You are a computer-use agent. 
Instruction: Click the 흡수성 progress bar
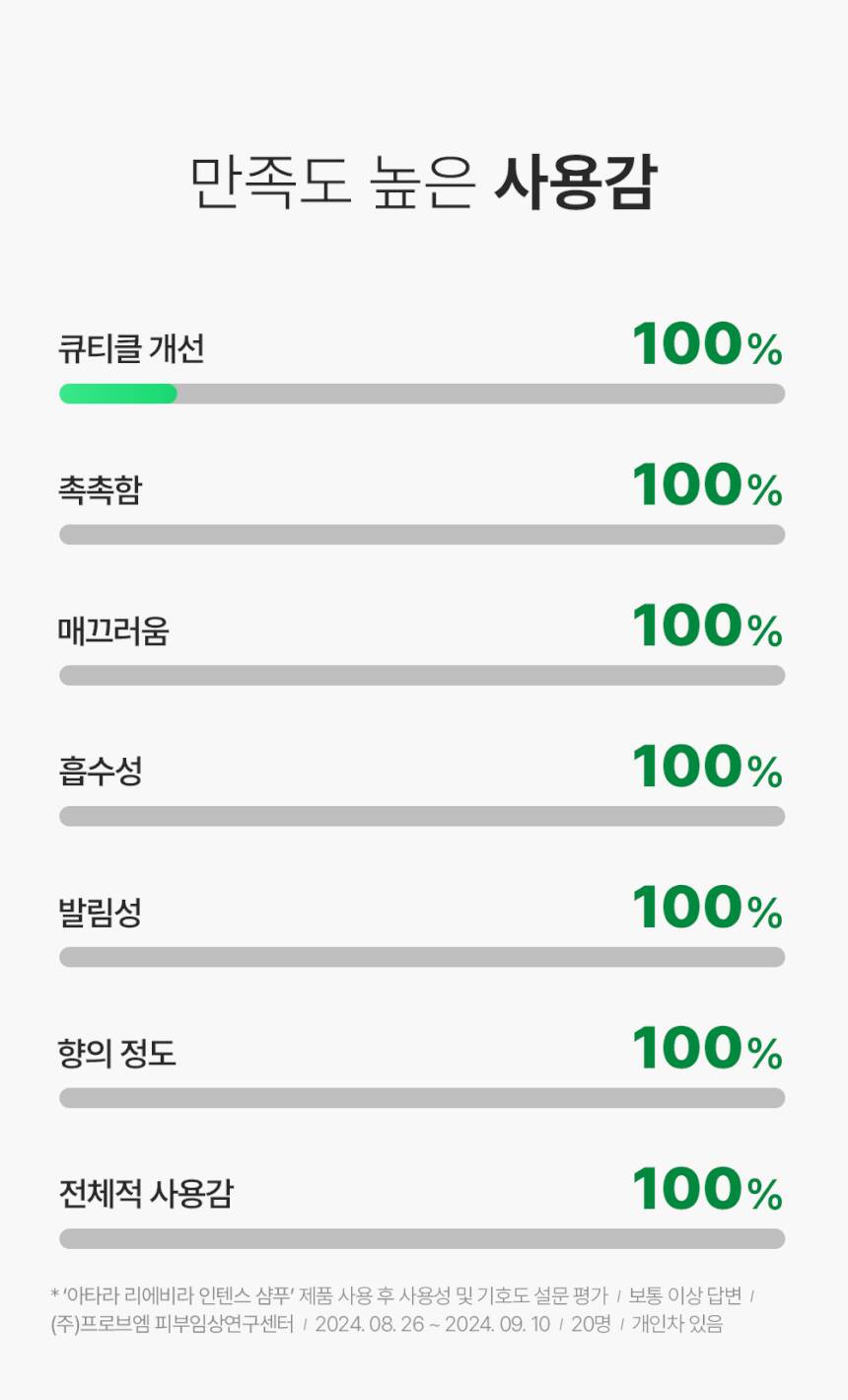tap(422, 816)
